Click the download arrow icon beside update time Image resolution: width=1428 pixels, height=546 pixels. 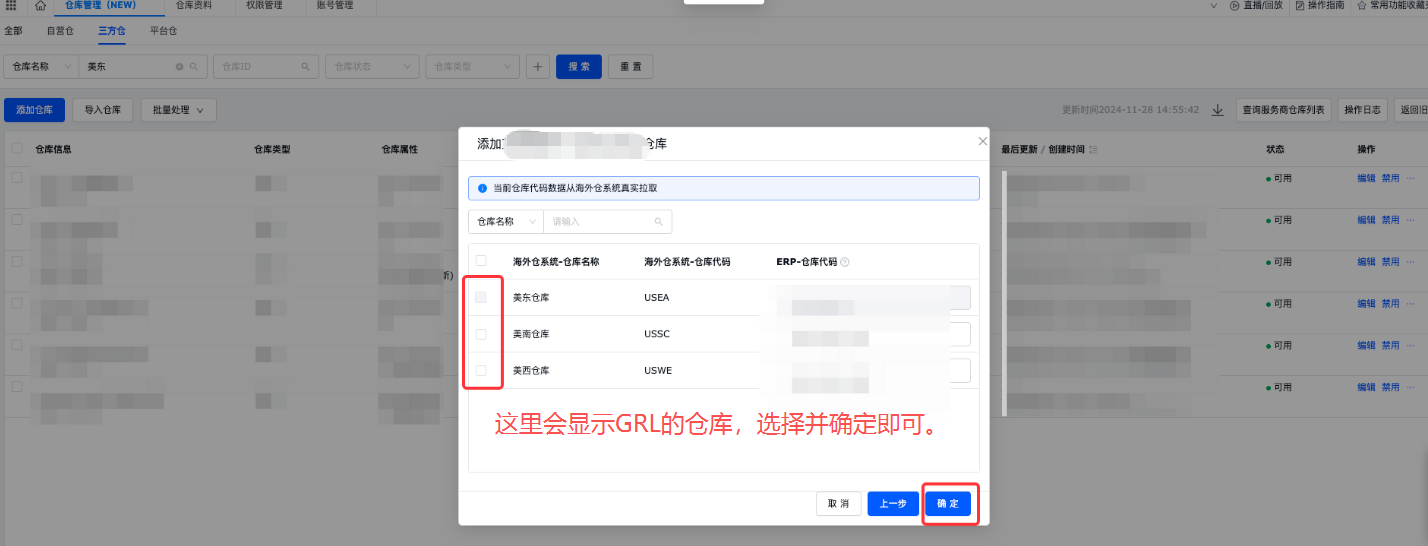click(x=1217, y=110)
